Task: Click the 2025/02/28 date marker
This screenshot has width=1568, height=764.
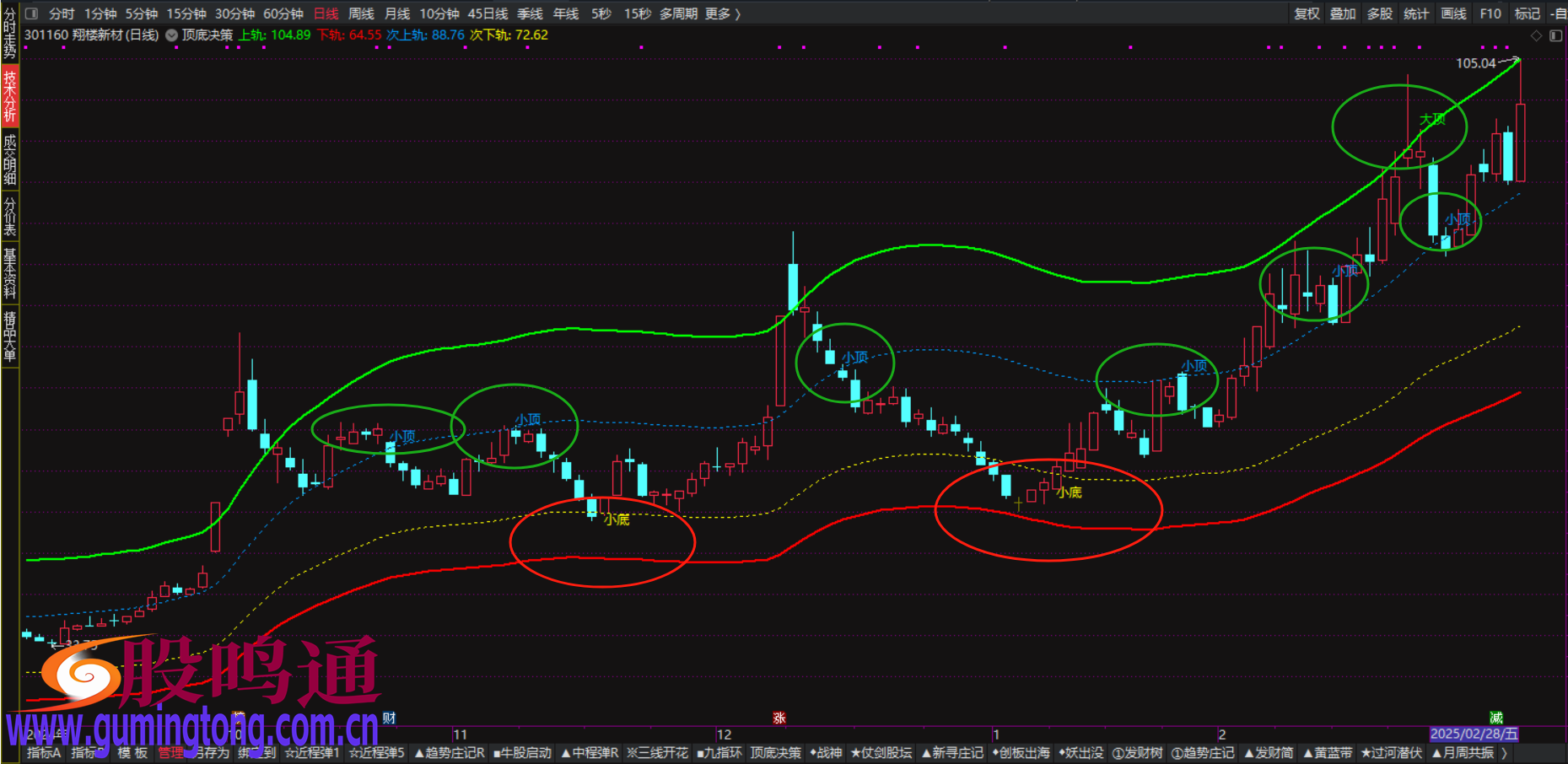Action: (x=1474, y=734)
